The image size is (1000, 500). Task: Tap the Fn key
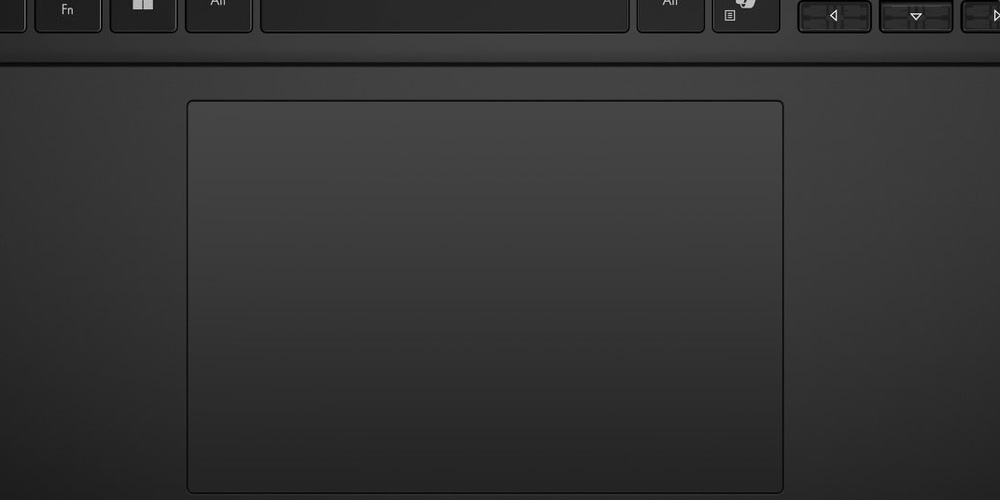click(x=68, y=15)
